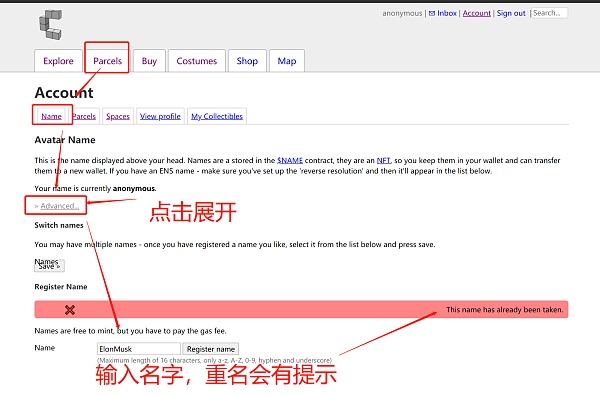Click the 'Names are free to mint' sentence
Screen dimensions: 600x396
(x=130, y=331)
